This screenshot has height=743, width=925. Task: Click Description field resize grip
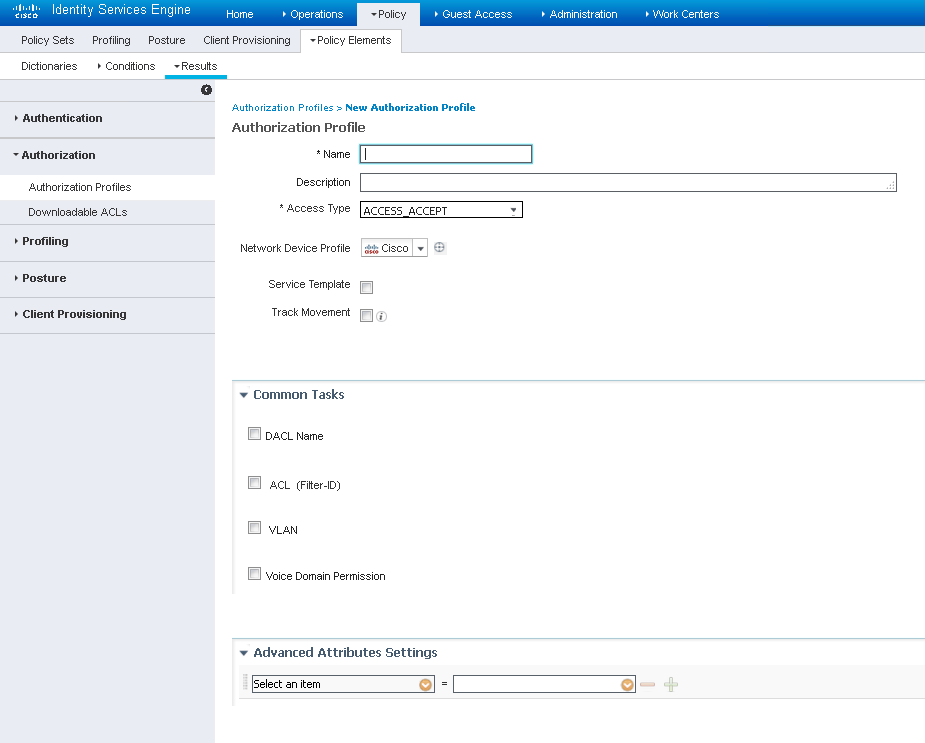tap(890, 185)
